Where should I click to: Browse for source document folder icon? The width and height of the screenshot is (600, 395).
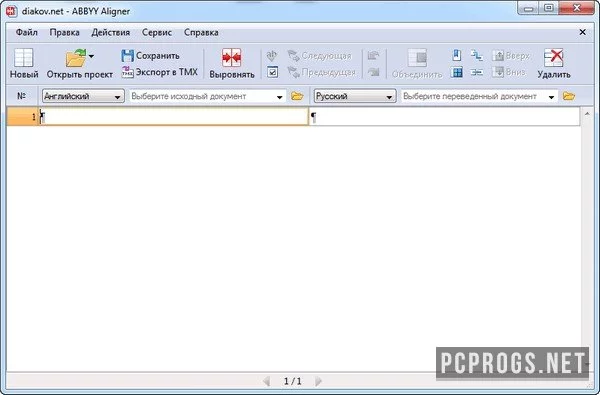coord(297,96)
